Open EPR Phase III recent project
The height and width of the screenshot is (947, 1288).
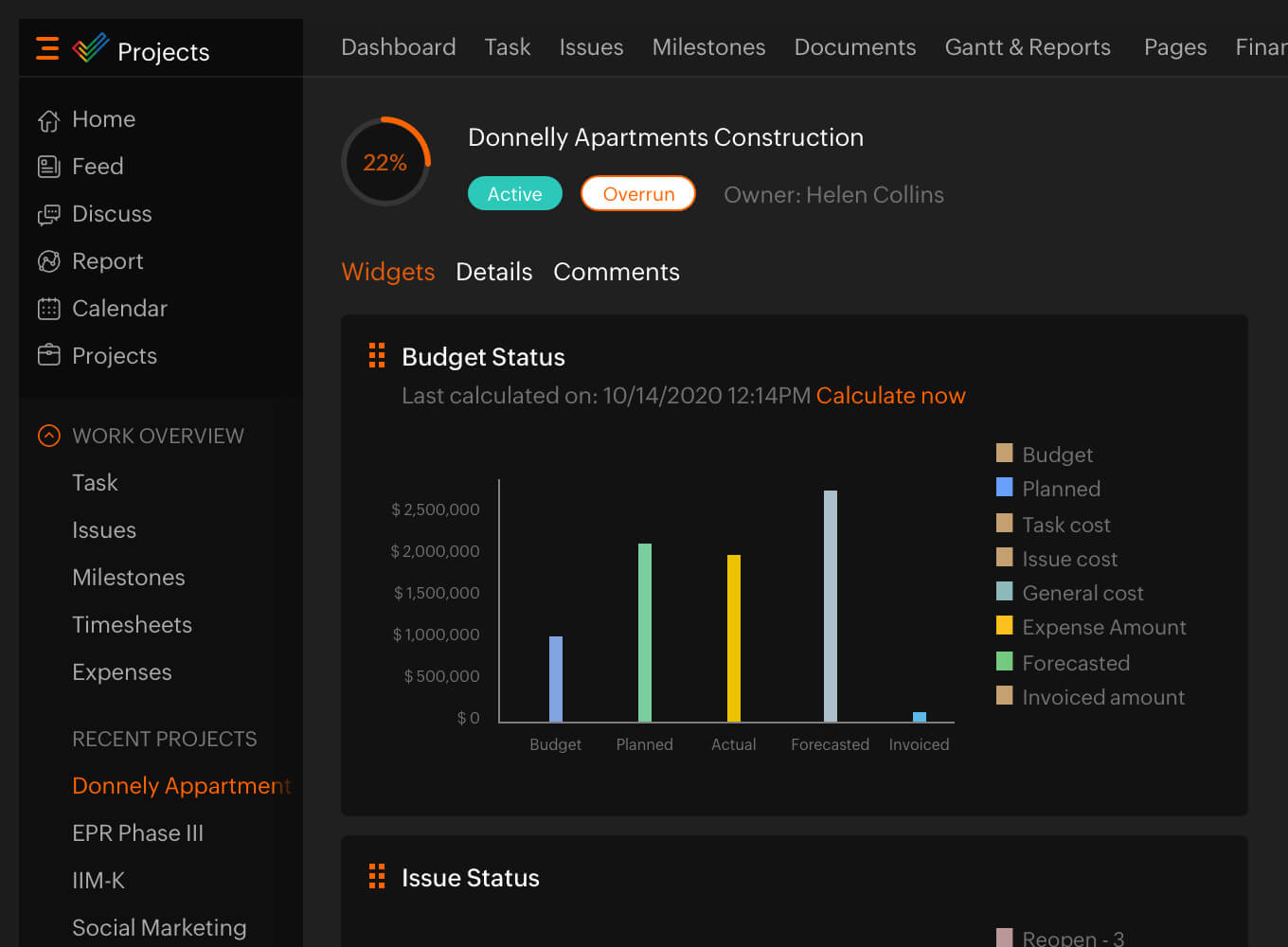(x=137, y=833)
